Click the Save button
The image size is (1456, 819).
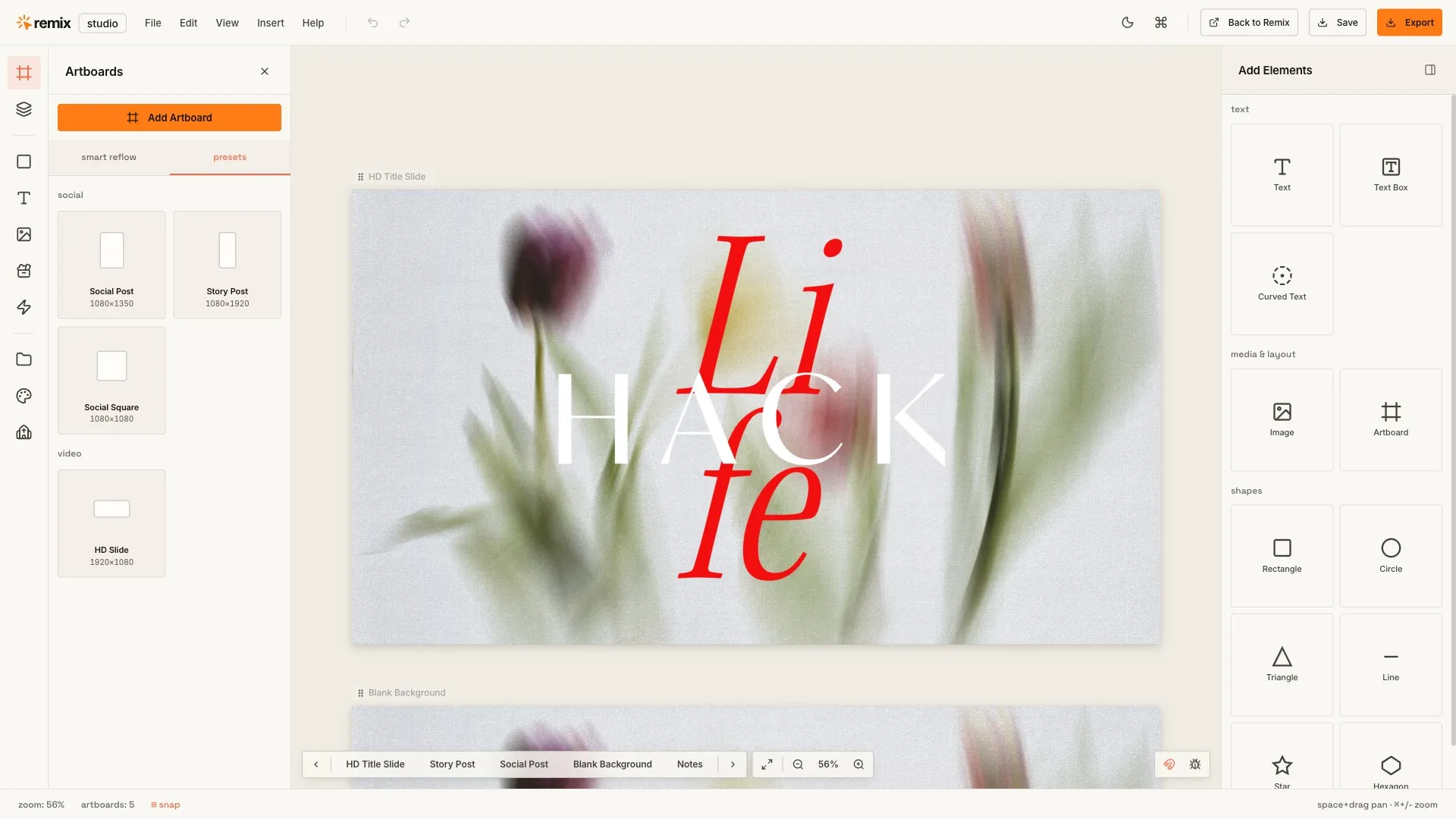pyautogui.click(x=1338, y=23)
